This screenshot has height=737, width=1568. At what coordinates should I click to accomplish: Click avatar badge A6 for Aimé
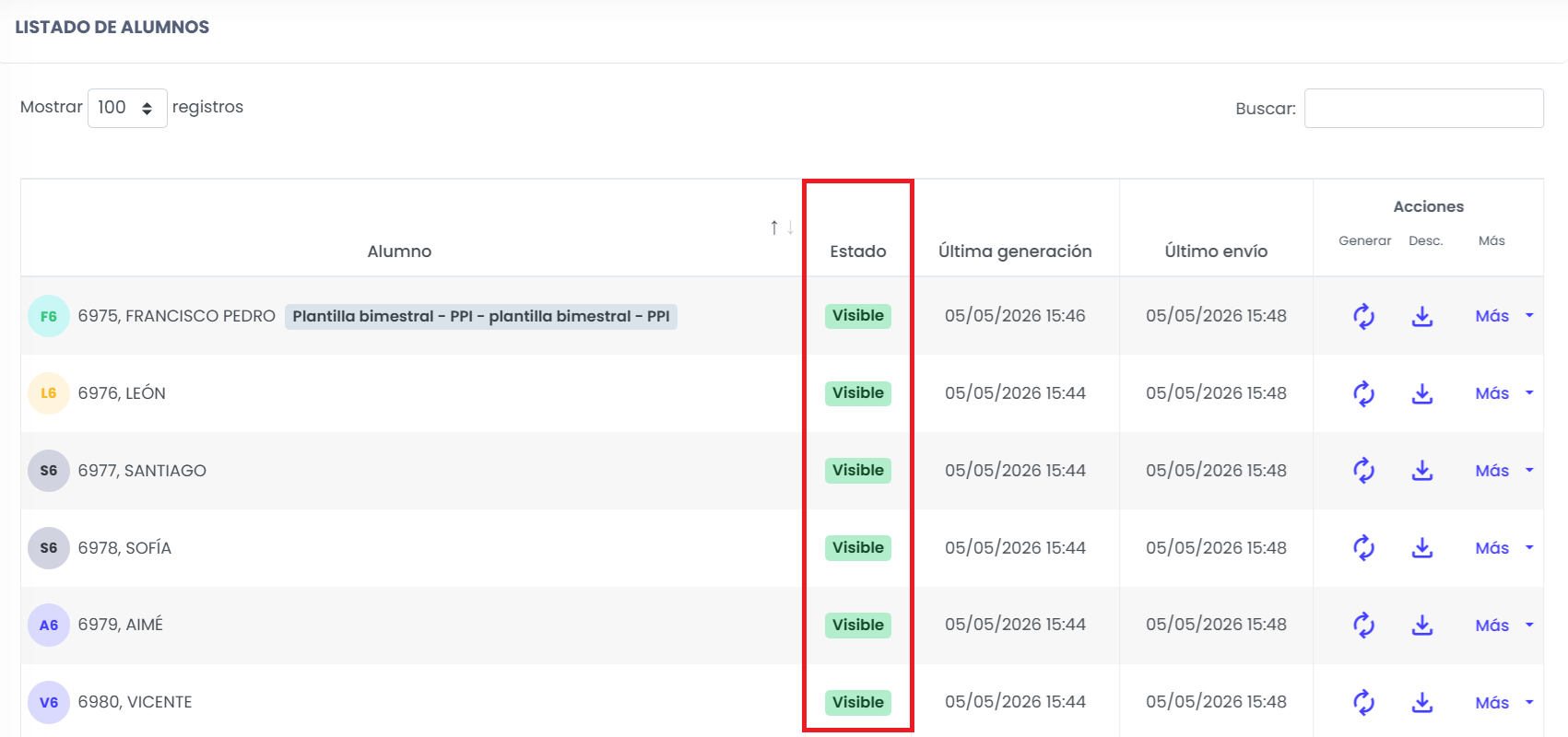[49, 626]
